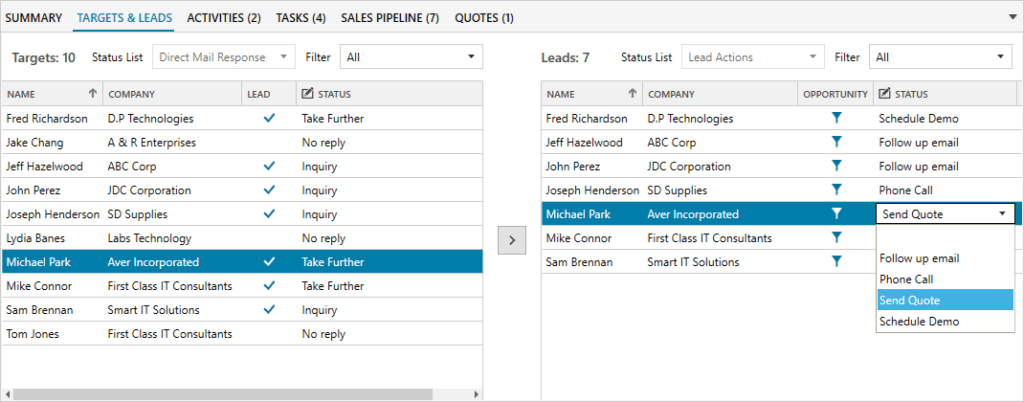Open the Lead Actions status list dropdown
The width and height of the screenshot is (1024, 402).
click(x=753, y=57)
